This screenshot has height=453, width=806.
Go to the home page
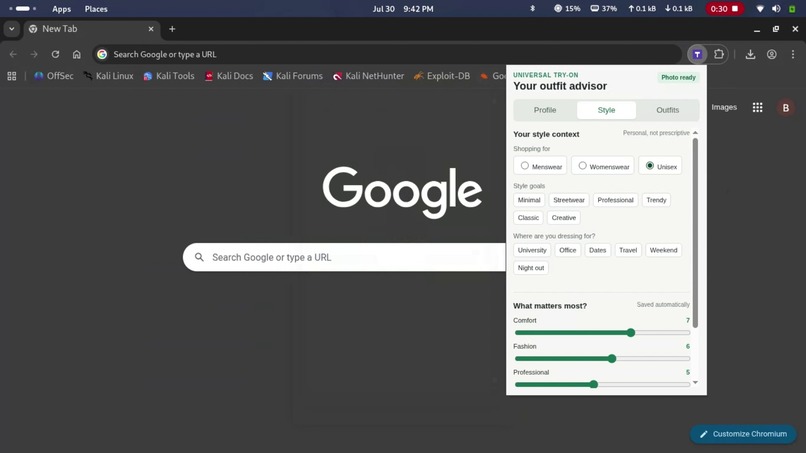tap(77, 54)
